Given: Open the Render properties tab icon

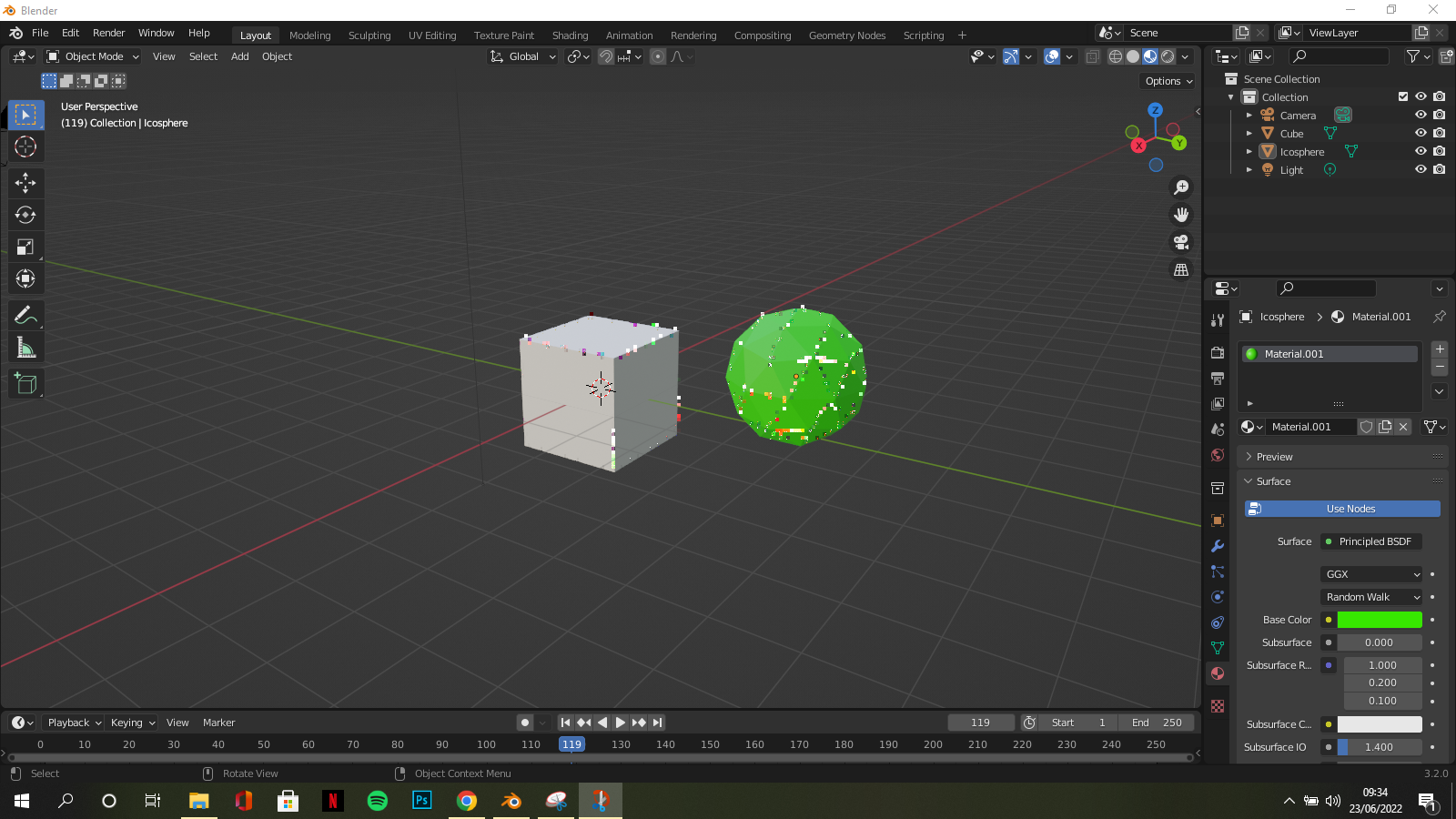Looking at the screenshot, I should coord(1218,353).
